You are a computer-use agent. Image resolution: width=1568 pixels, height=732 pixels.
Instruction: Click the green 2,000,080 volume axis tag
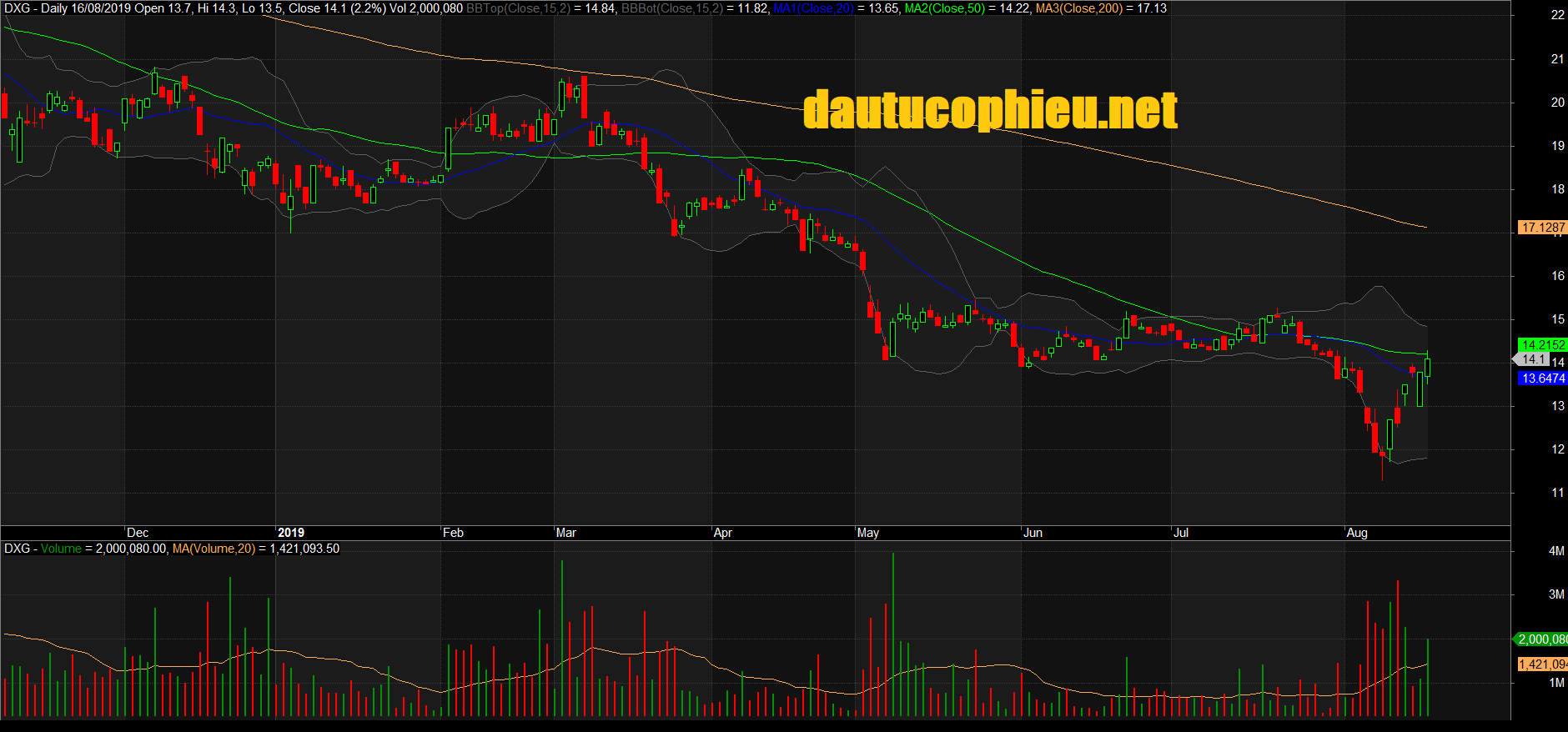point(1541,639)
